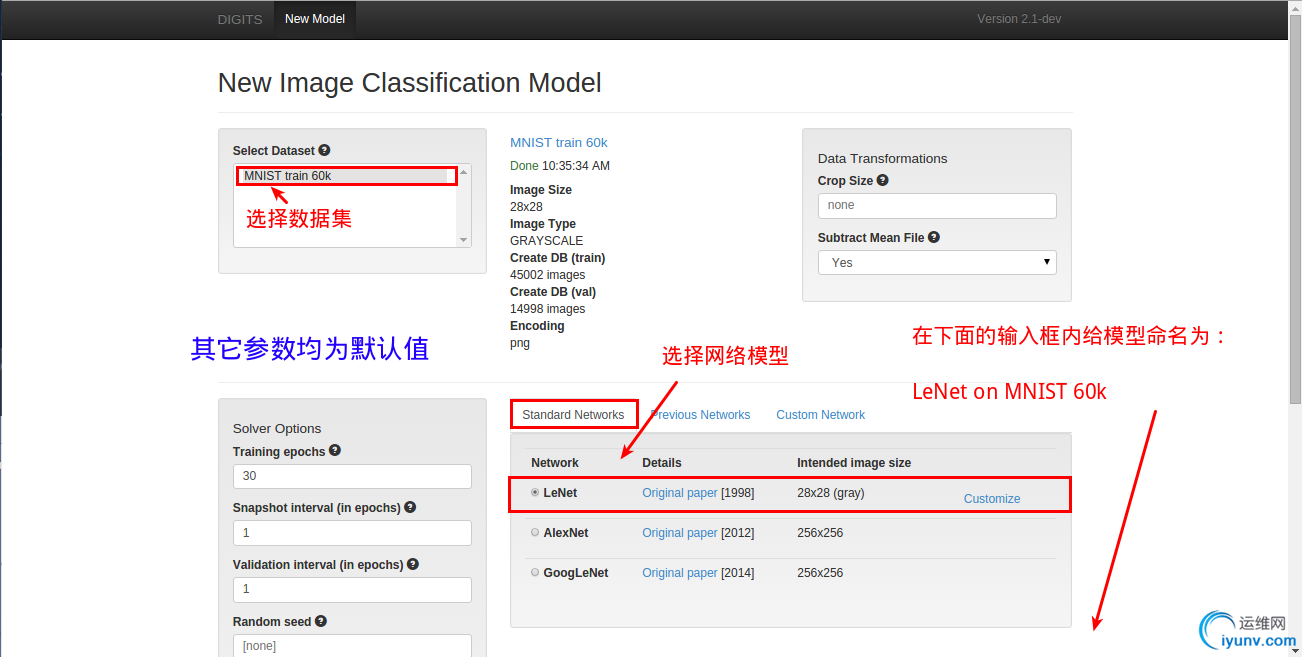
Task: Focus the Validation interval input field
Action: pos(352,590)
